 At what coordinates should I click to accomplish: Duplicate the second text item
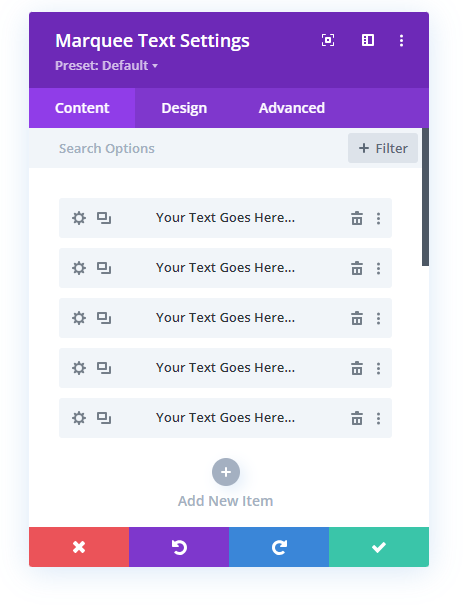104,268
